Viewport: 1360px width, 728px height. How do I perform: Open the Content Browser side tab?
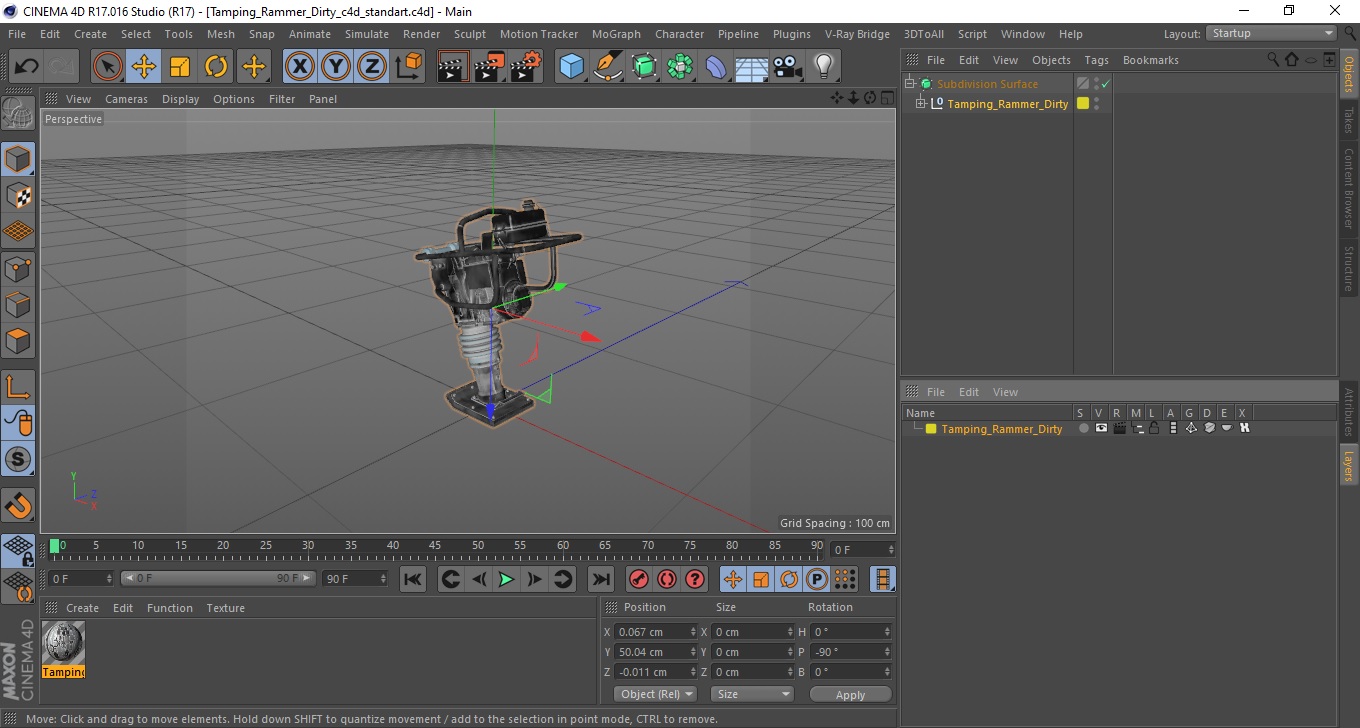(x=1349, y=190)
